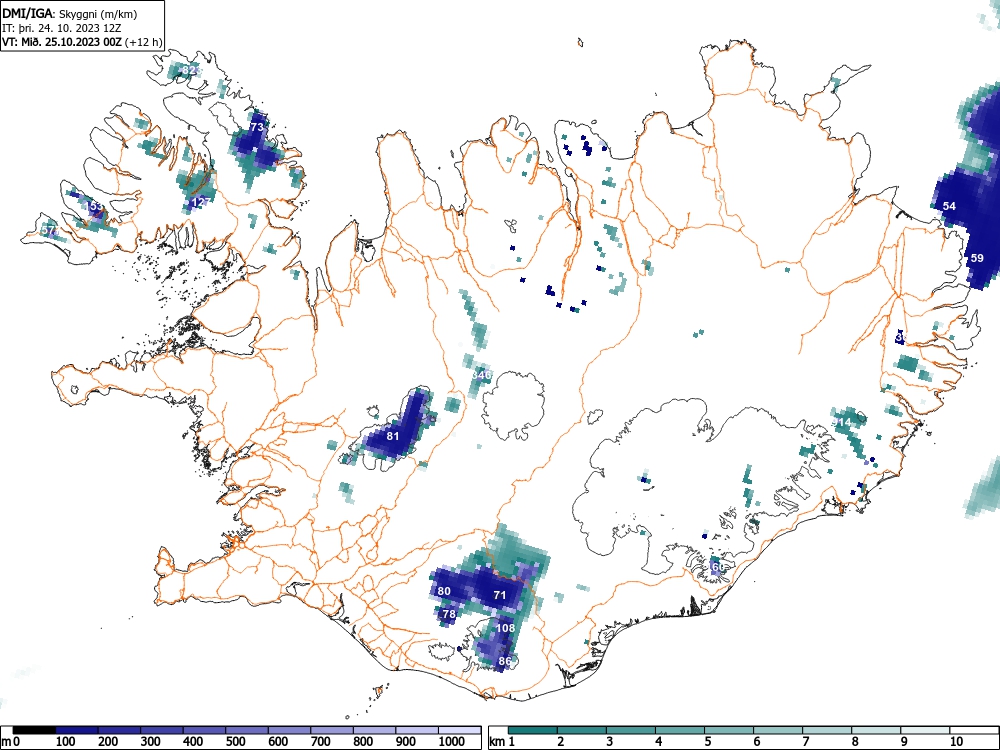This screenshot has width=1000, height=750.
Task: Click the value 81 on the glacier
Action: 393,436
